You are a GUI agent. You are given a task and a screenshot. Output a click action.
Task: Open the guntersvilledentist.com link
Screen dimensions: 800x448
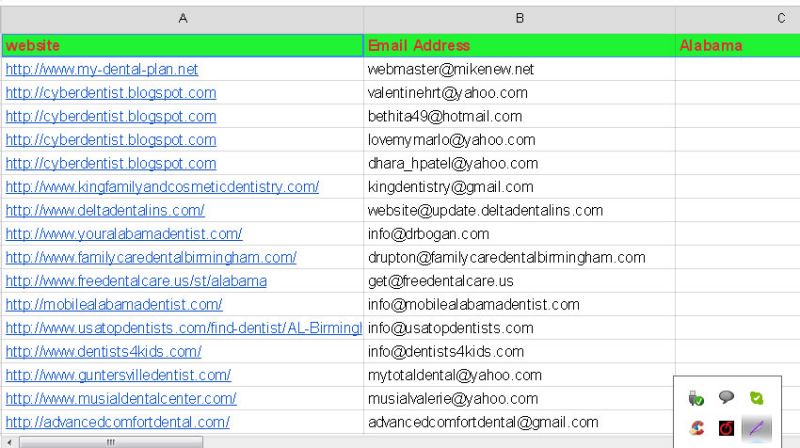pyautogui.click(x=118, y=375)
